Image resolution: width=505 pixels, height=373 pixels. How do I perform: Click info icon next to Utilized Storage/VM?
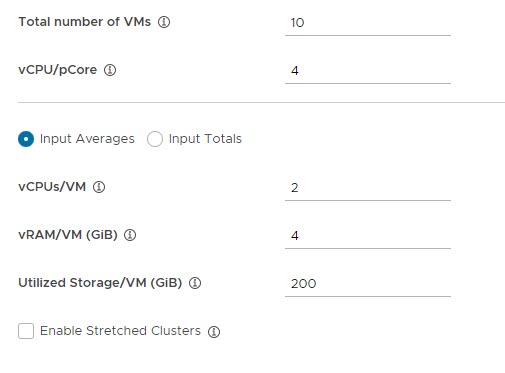point(195,283)
